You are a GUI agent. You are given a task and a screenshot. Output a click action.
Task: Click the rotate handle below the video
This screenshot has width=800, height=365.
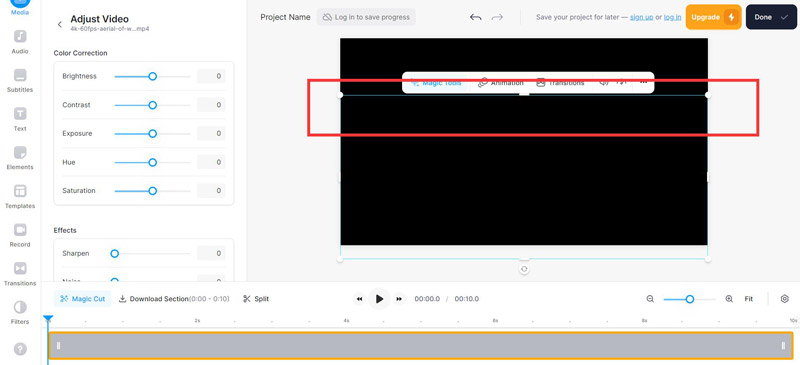524,269
